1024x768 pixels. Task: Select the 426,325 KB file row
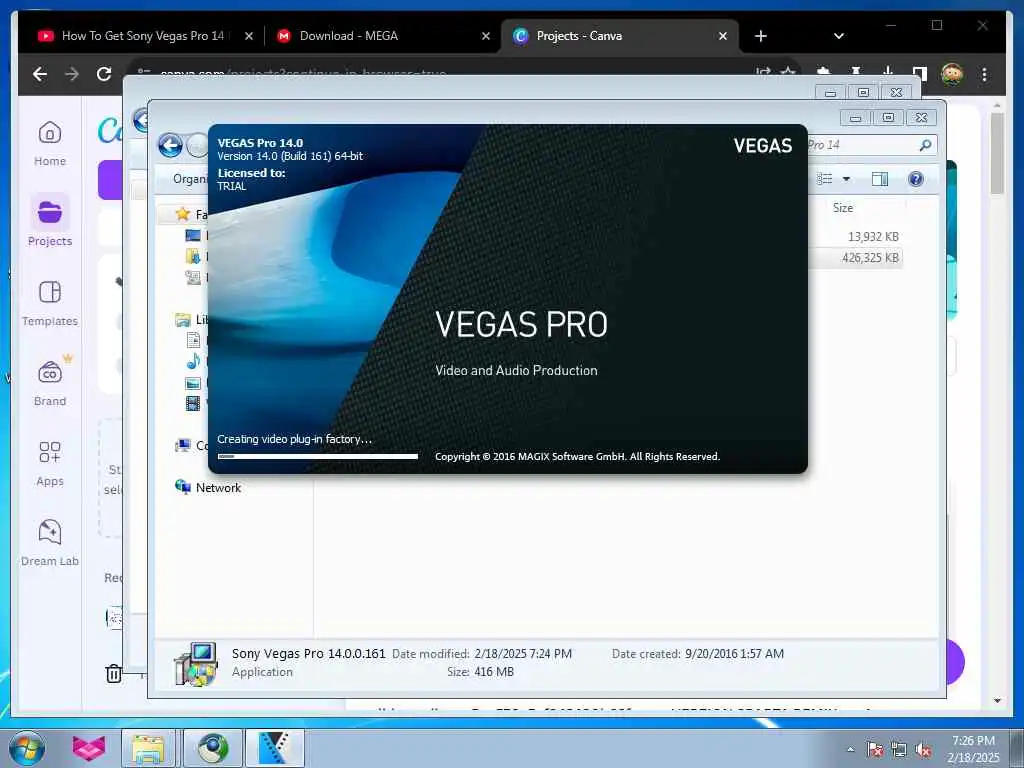(x=856, y=258)
